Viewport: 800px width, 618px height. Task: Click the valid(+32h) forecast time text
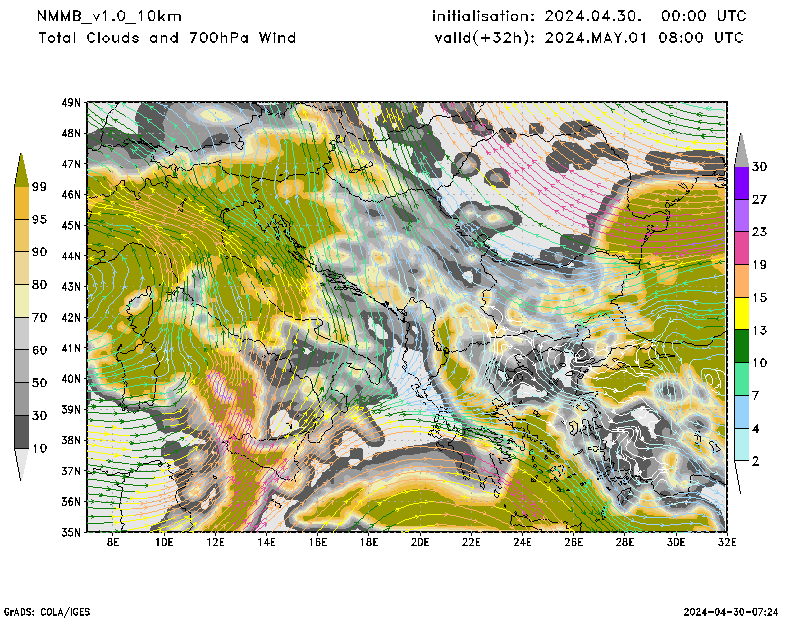[588, 38]
